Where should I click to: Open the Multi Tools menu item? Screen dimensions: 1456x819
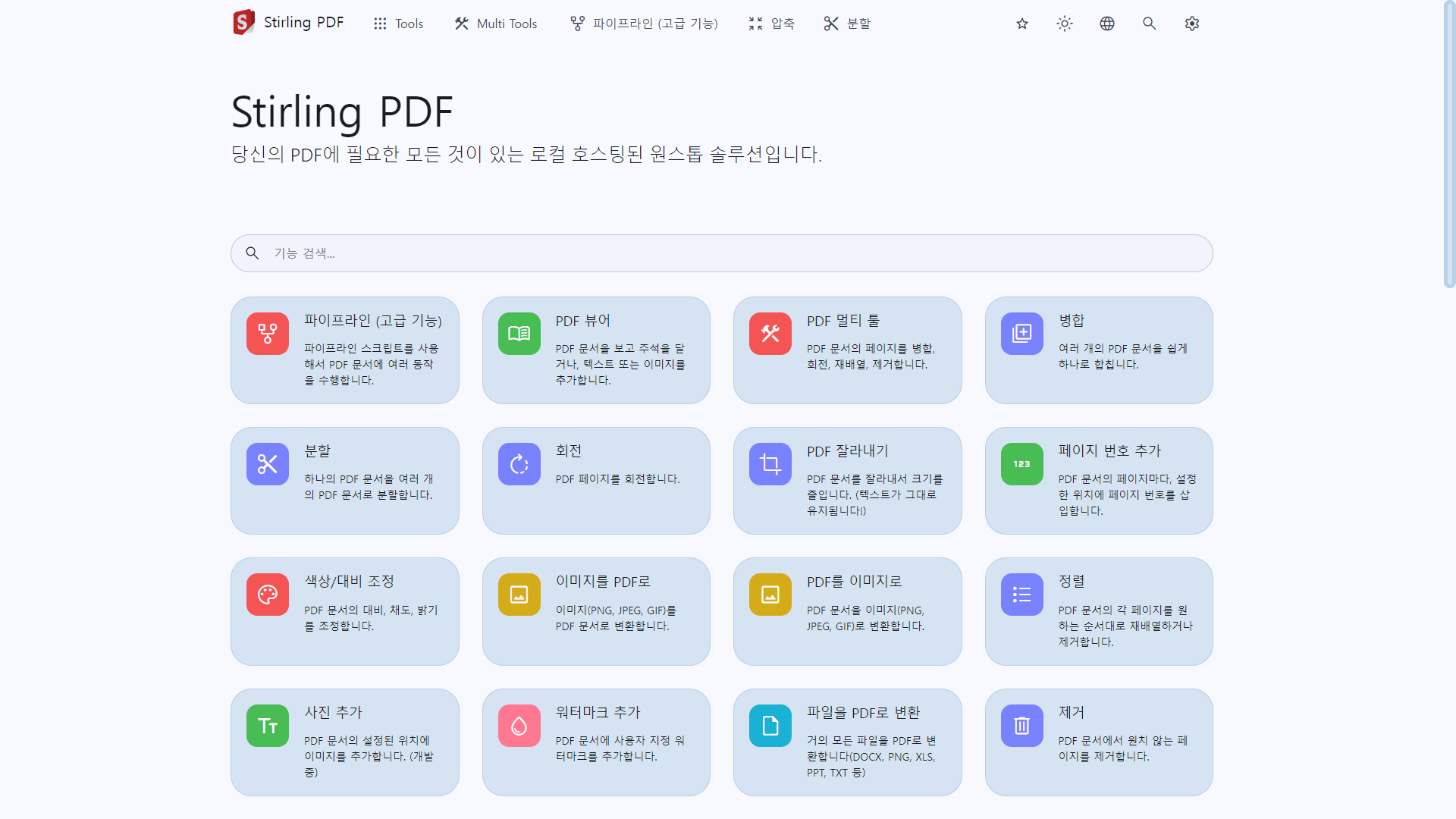pyautogui.click(x=496, y=24)
